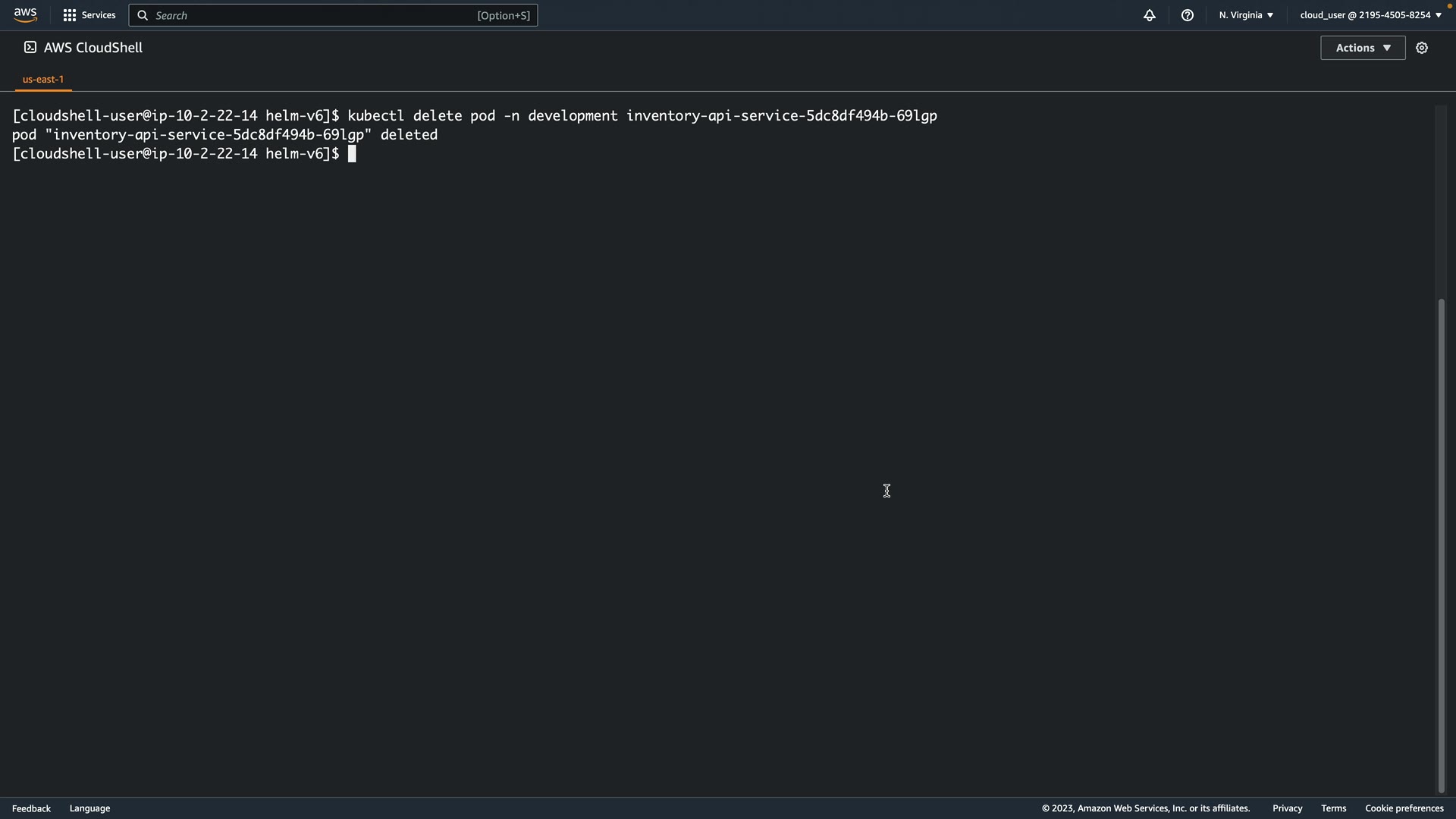Click the Services menu label
This screenshot has height=819, width=1456.
coord(99,15)
